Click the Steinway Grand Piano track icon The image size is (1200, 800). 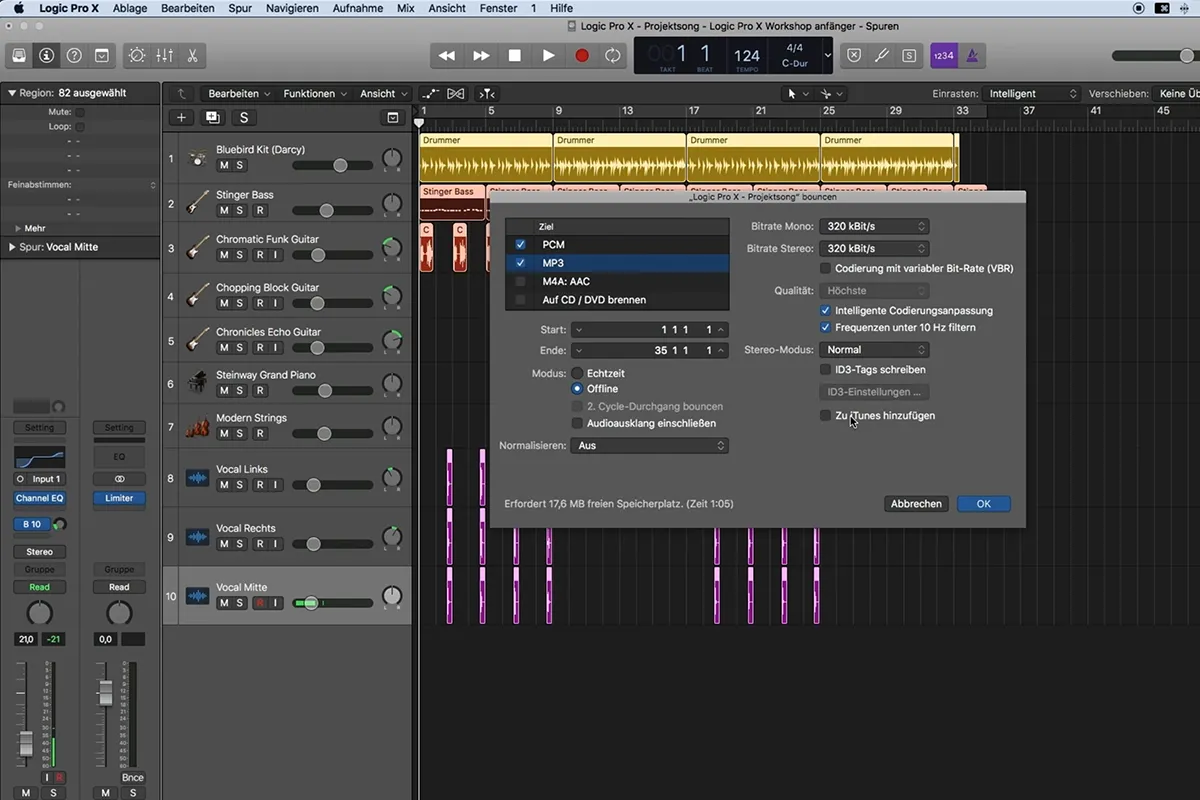coord(197,383)
